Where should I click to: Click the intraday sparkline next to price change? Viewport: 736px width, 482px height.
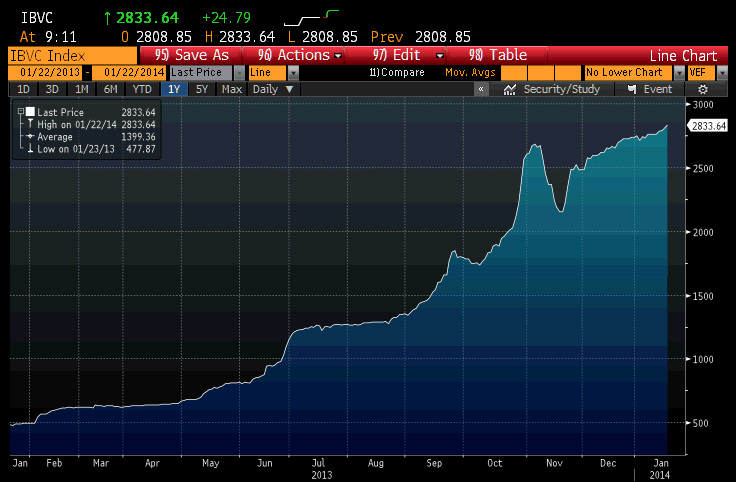(311, 18)
